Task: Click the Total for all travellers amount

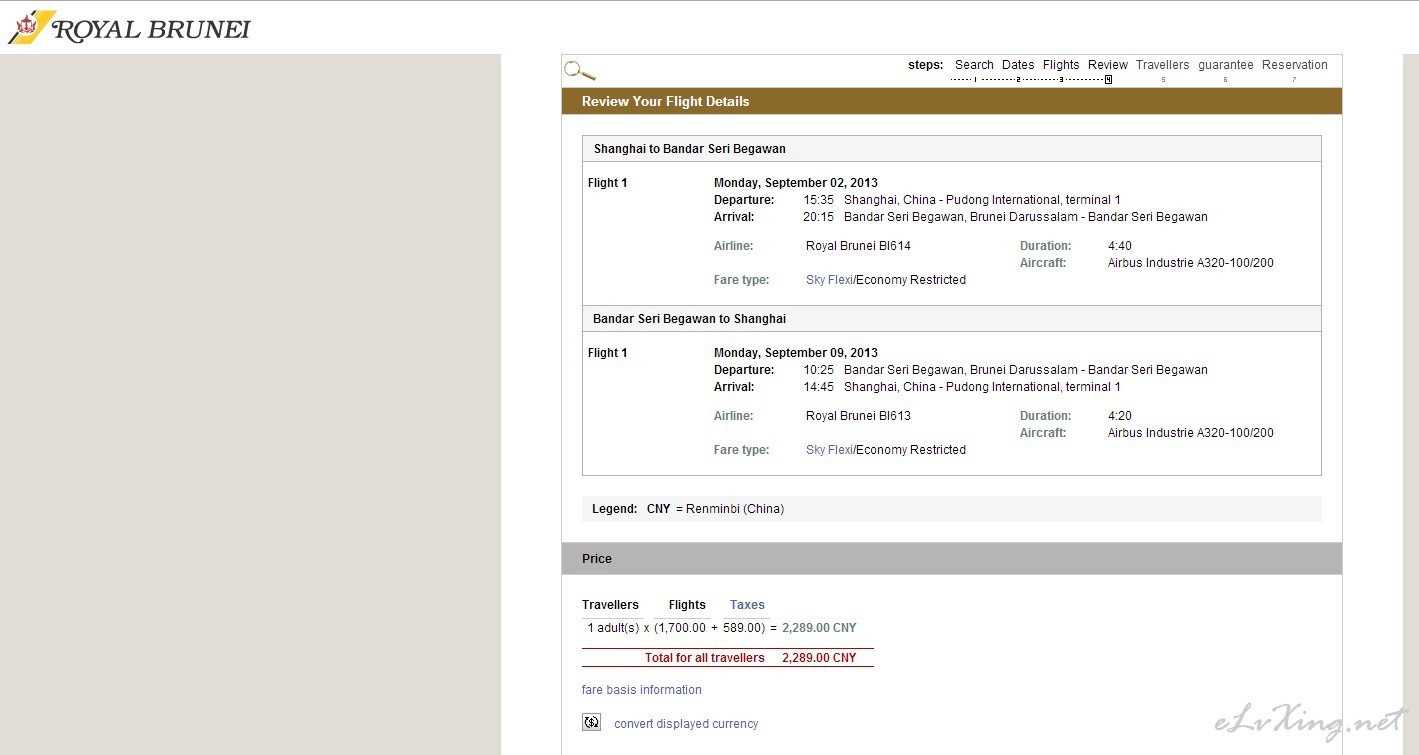Action: [x=819, y=658]
